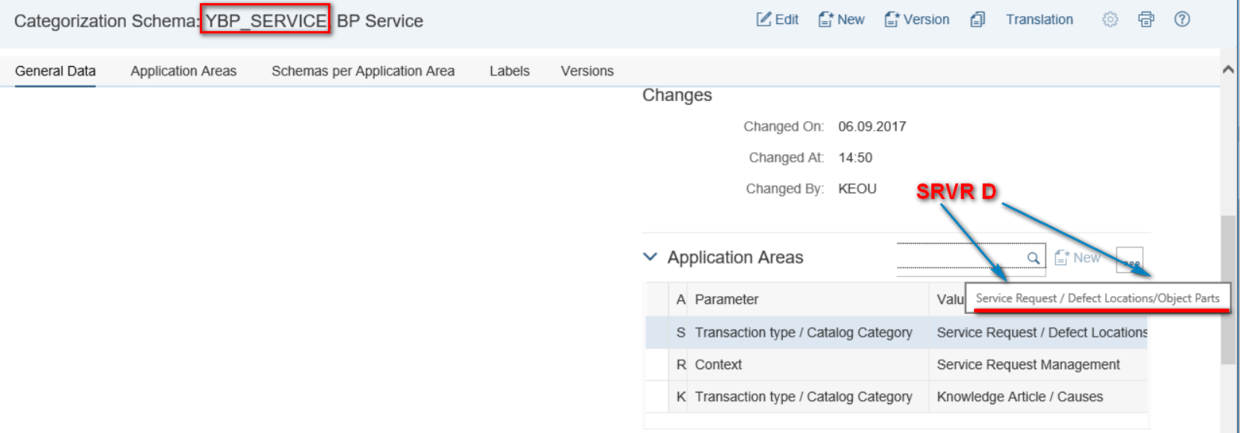This screenshot has width=1240, height=433.
Task: Click the Parameter column header
Action: (x=727, y=299)
